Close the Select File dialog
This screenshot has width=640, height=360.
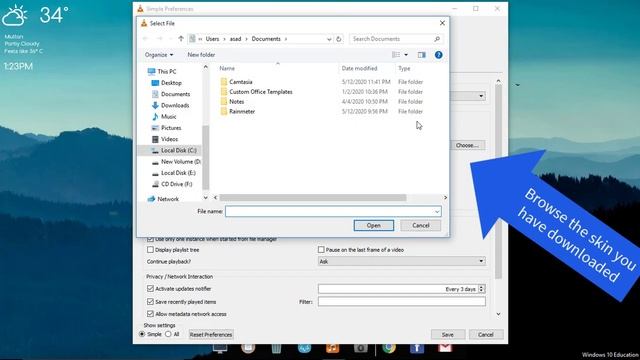[x=442, y=23]
